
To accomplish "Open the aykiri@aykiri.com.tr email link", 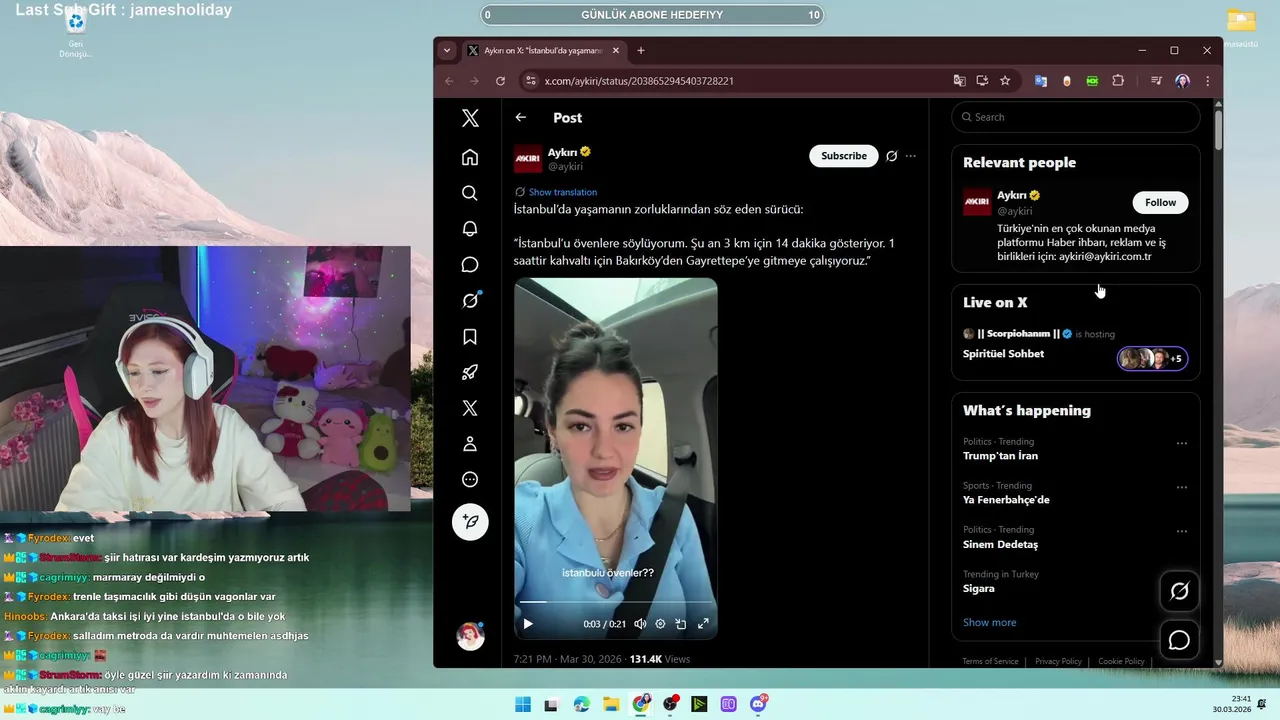I will (1105, 257).
